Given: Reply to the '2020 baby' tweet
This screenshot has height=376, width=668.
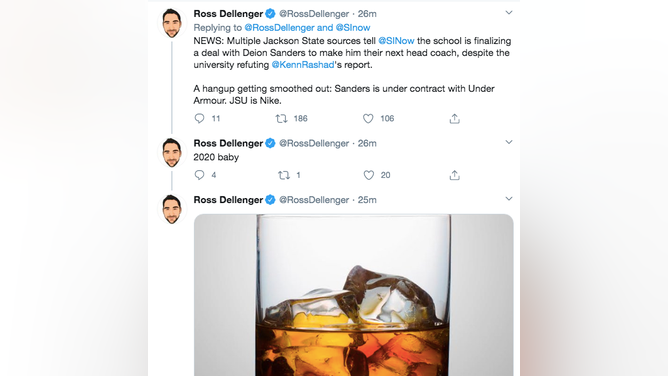Looking at the screenshot, I should 199,175.
